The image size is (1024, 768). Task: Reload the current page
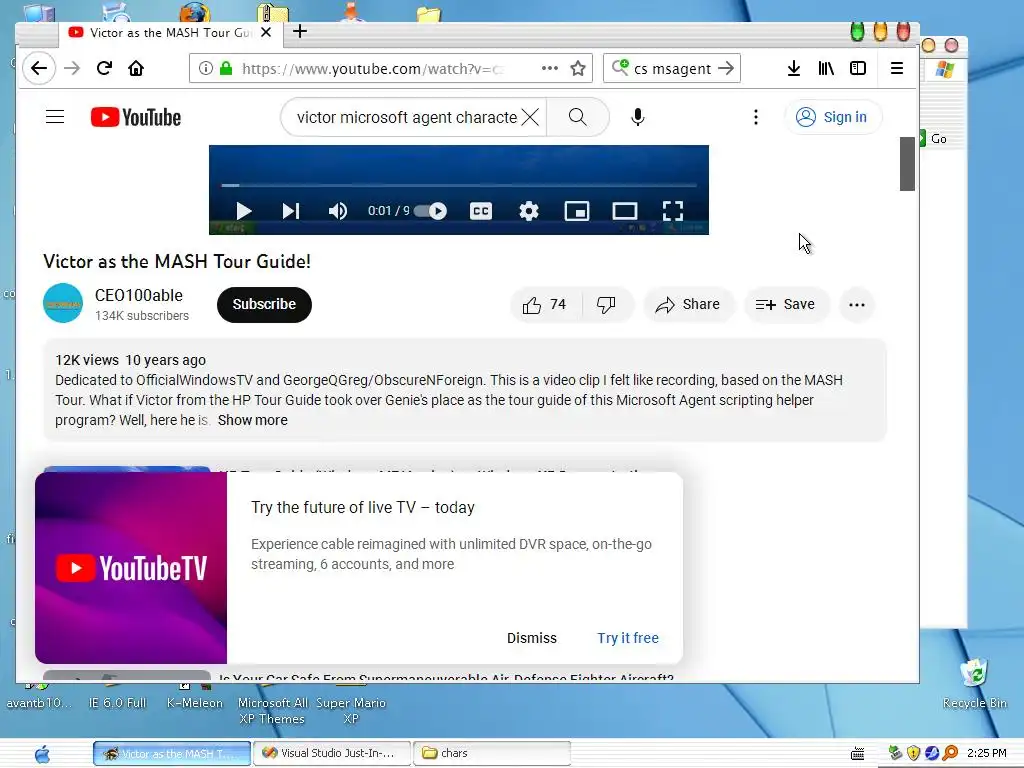click(104, 68)
